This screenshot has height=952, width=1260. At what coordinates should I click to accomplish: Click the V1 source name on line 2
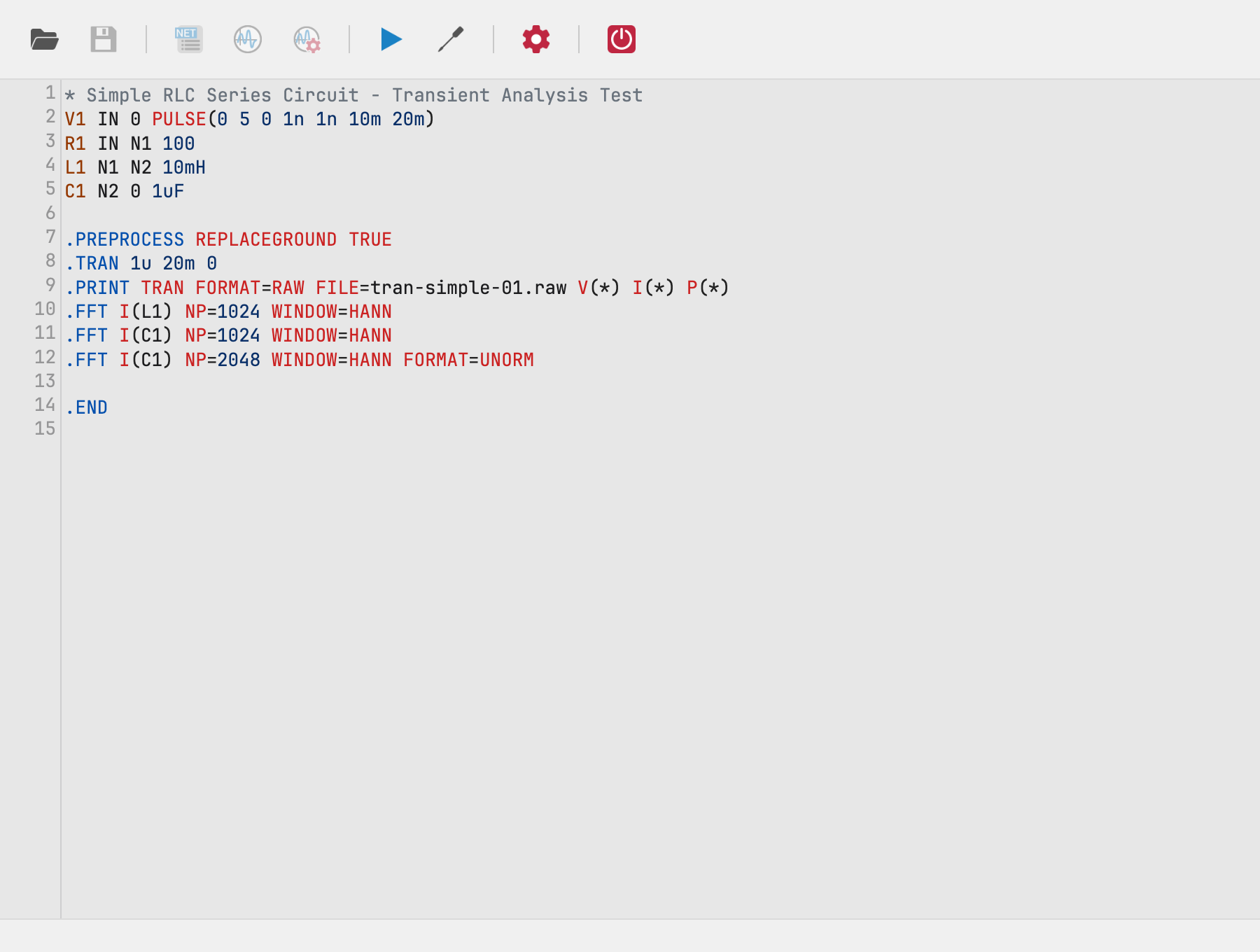pyautogui.click(x=76, y=119)
